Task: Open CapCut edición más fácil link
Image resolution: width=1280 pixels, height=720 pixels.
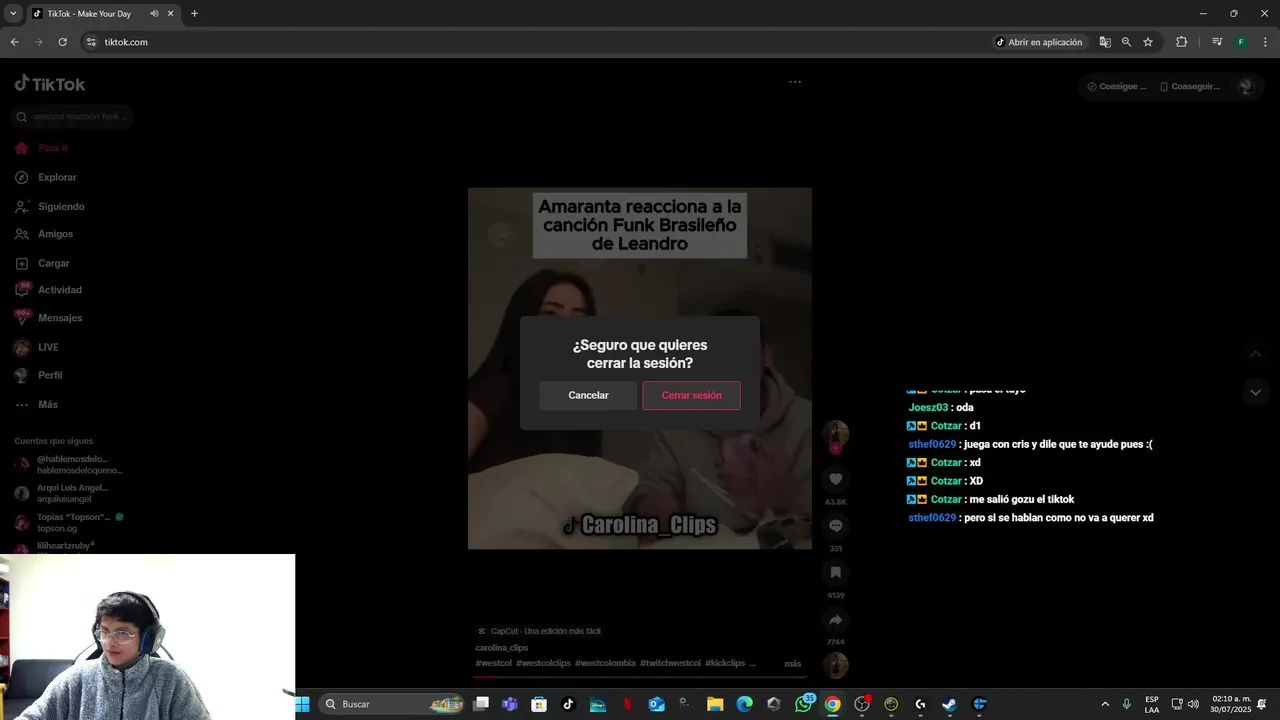Action: pos(540,631)
